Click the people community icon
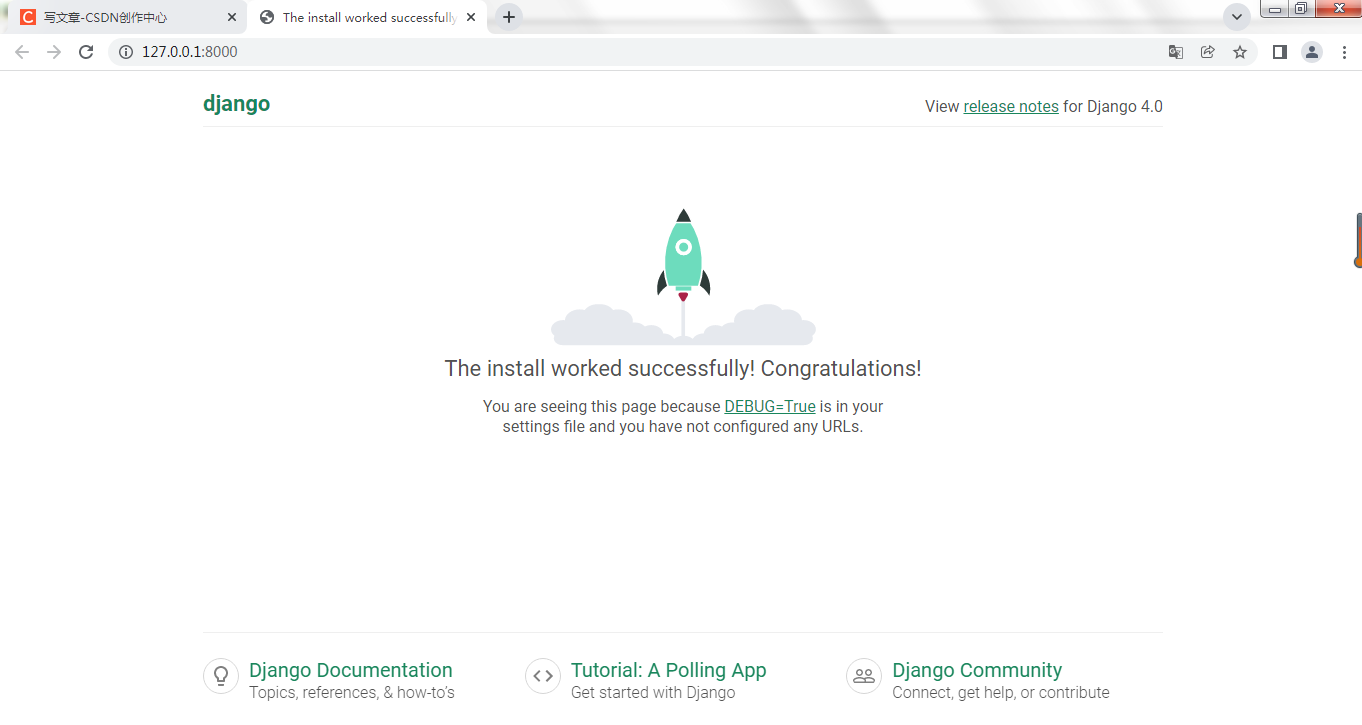1362x725 pixels. [864, 676]
